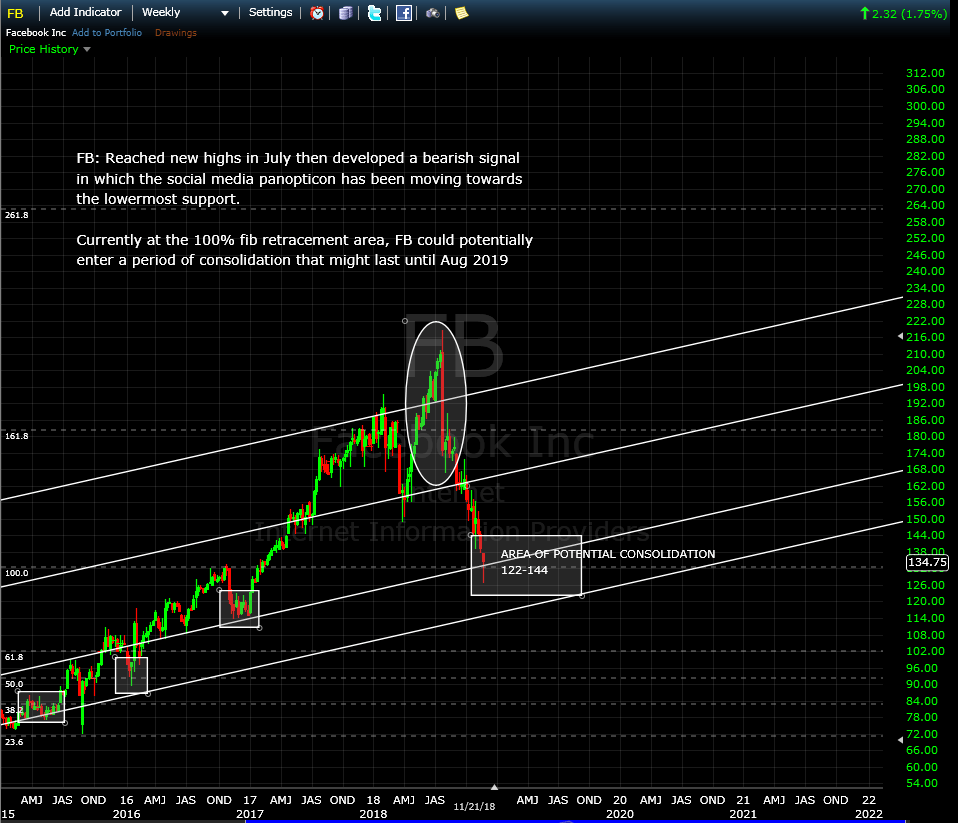Click the 2018 year label on time axis
This screenshot has height=823, width=958.
point(373,814)
